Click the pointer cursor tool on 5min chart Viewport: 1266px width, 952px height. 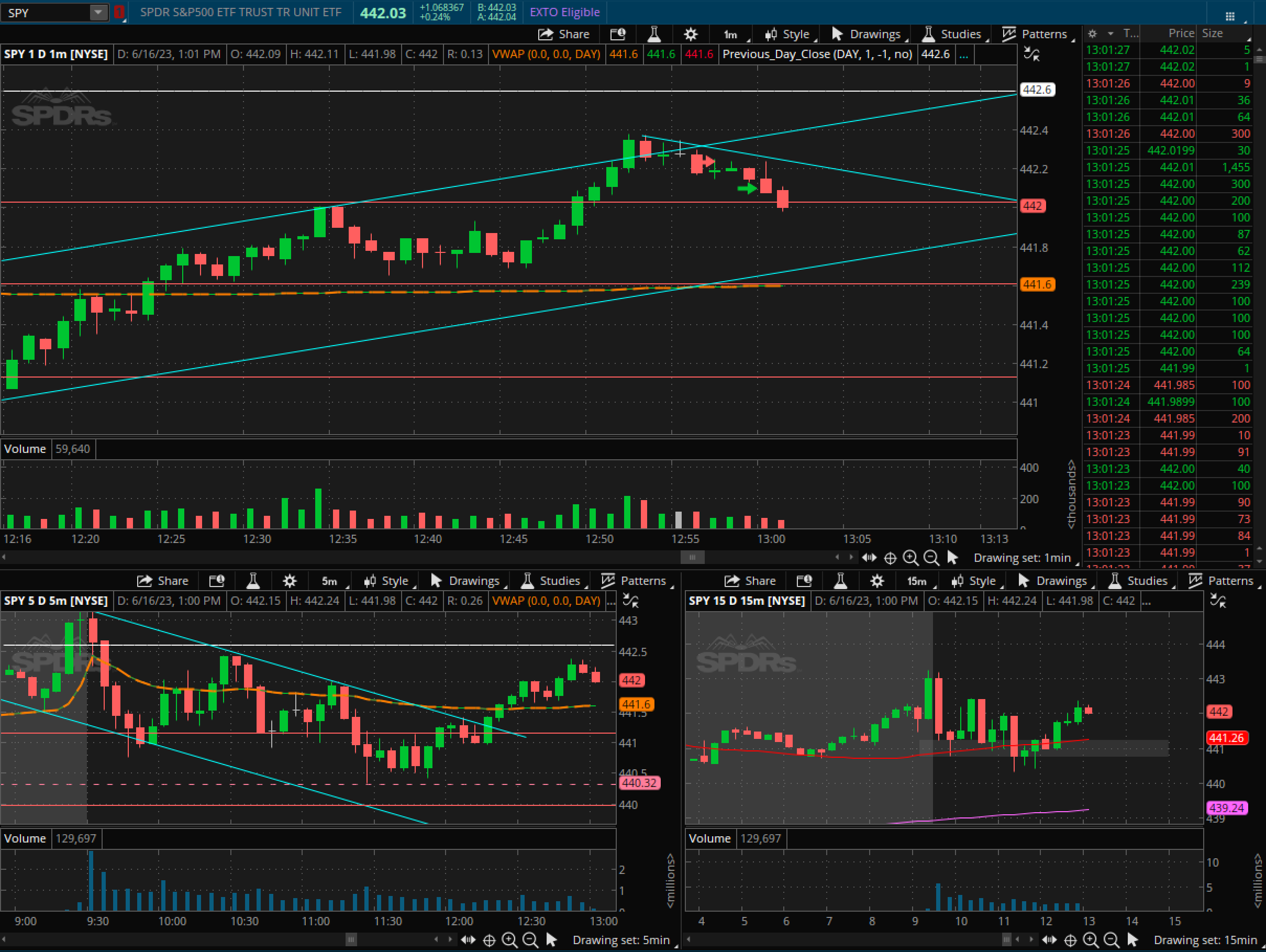pyautogui.click(x=551, y=940)
